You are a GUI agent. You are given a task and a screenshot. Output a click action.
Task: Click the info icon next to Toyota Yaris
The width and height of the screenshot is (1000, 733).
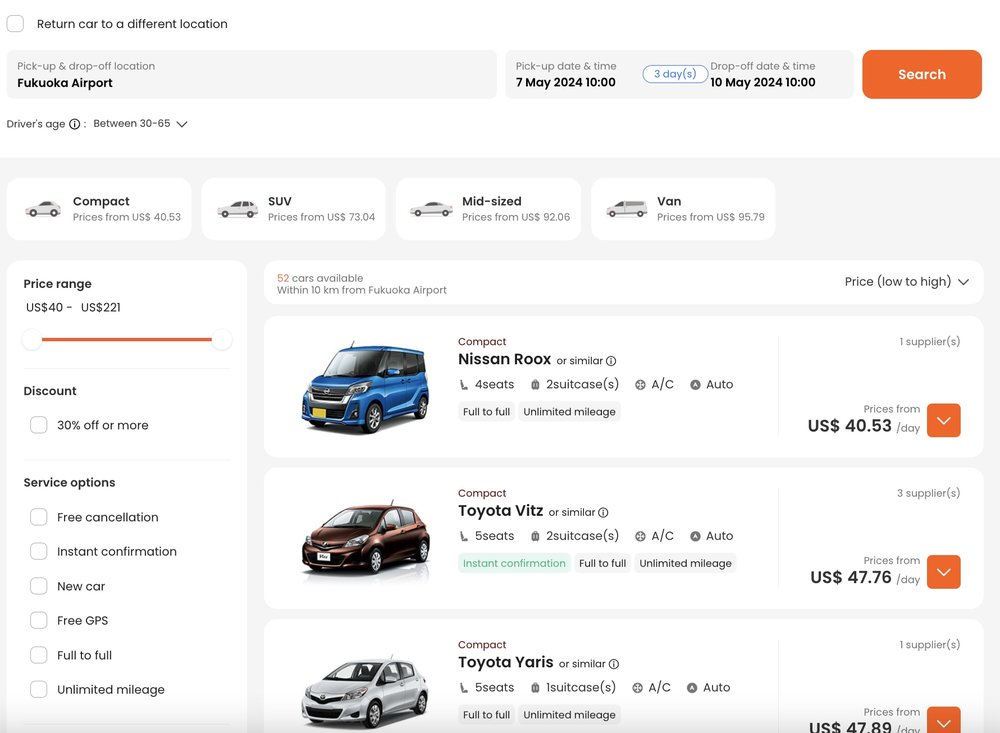pyautogui.click(x=614, y=664)
